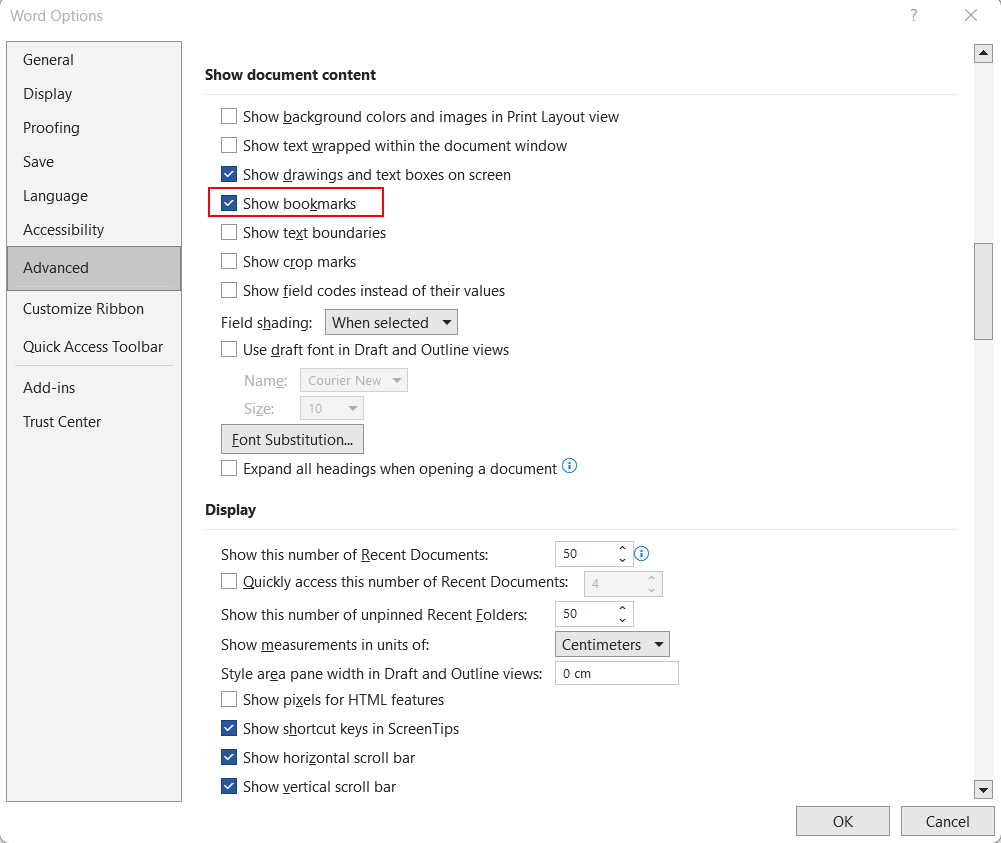Click scrollbar up arrow
Image resolution: width=1001 pixels, height=843 pixels.
(983, 54)
